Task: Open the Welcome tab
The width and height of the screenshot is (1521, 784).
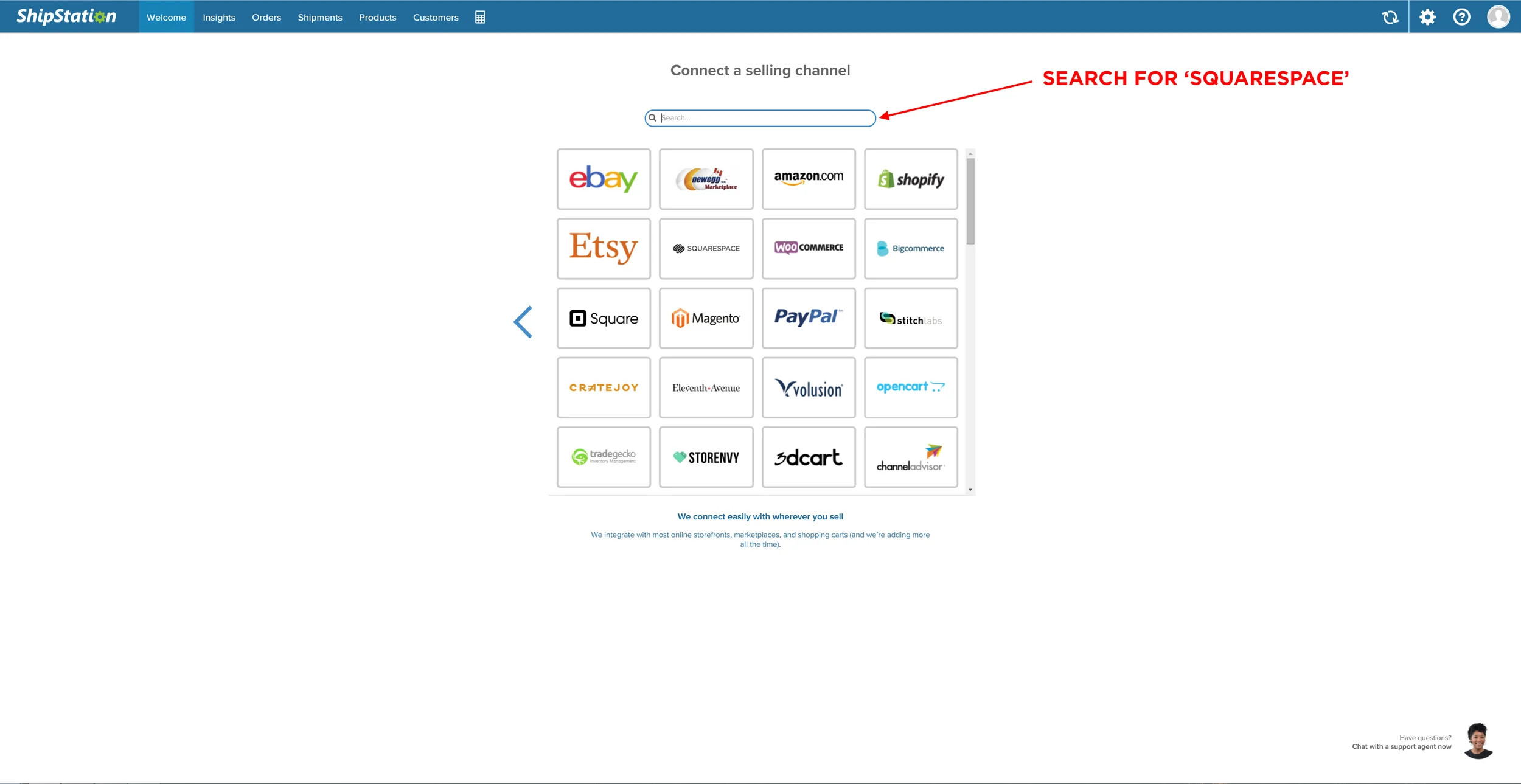Action: [166, 17]
